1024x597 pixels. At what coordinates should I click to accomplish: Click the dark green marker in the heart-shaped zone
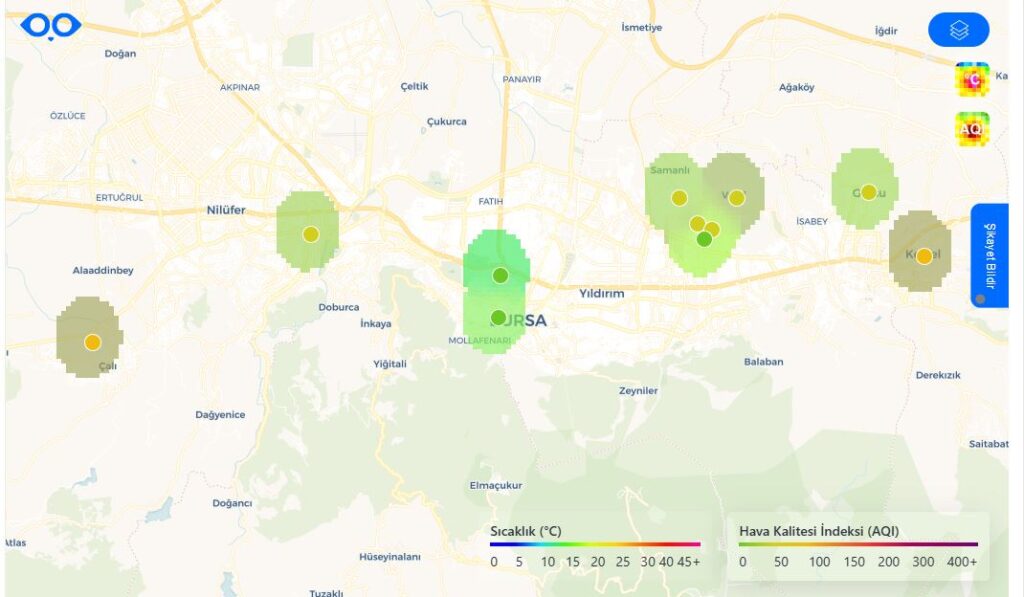click(702, 238)
